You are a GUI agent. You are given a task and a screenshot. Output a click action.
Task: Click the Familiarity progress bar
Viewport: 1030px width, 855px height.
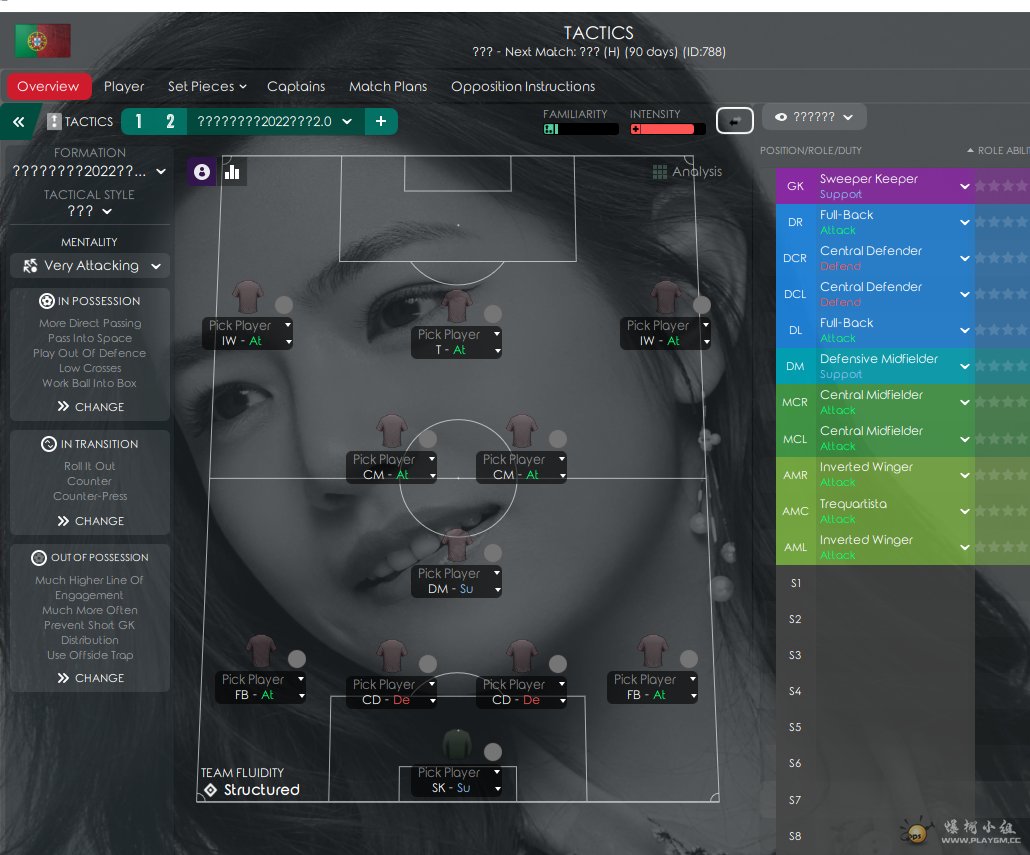(581, 129)
